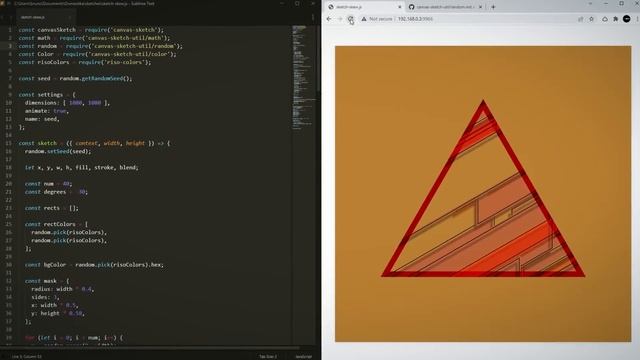
Task: Click 'sides' on line 34
Action: 39,297
